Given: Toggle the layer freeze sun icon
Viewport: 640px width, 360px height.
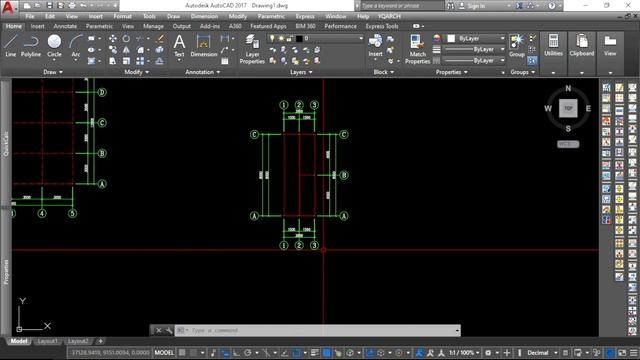Looking at the screenshot, I should point(281,38).
